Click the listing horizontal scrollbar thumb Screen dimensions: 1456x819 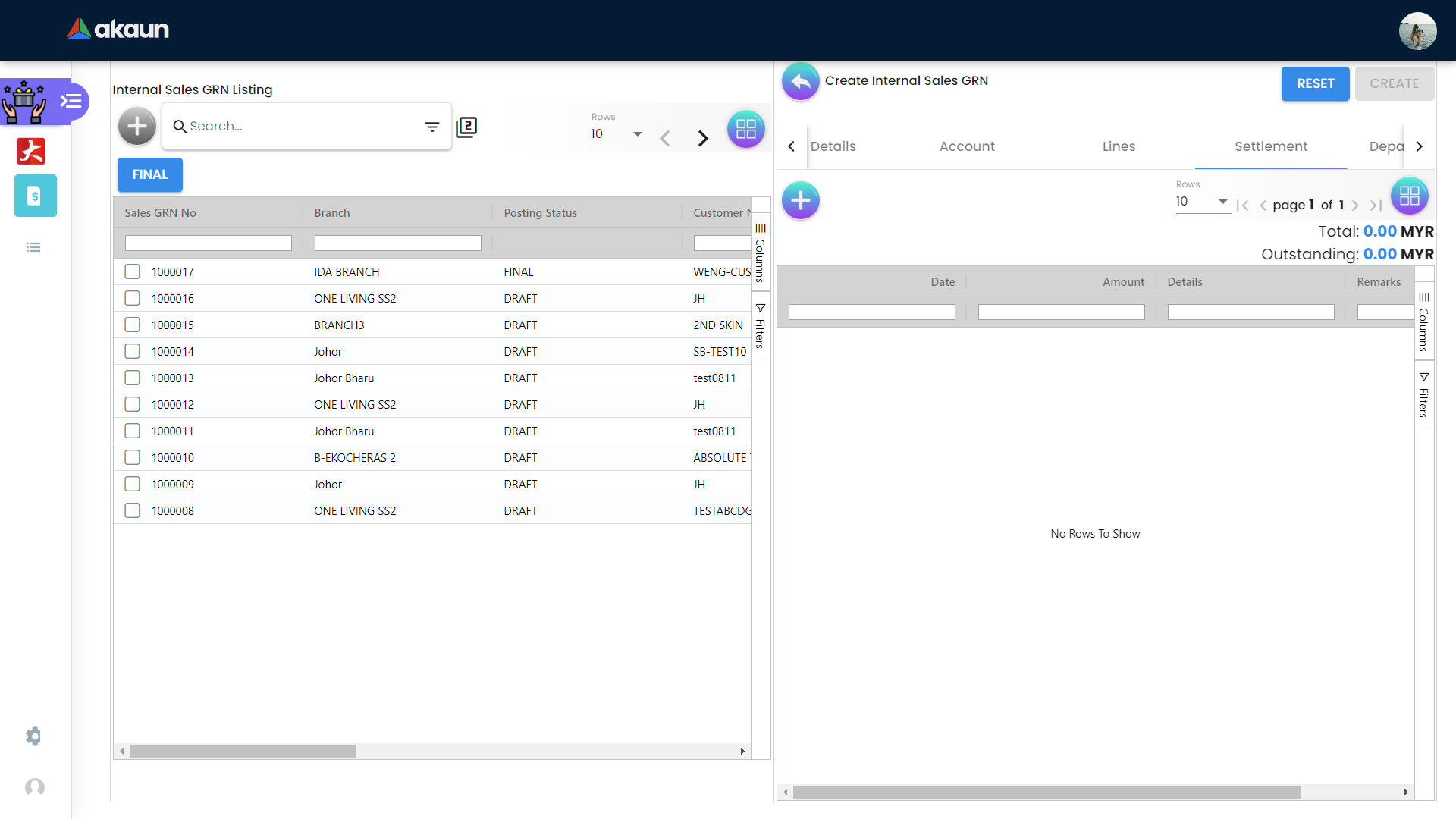click(243, 751)
